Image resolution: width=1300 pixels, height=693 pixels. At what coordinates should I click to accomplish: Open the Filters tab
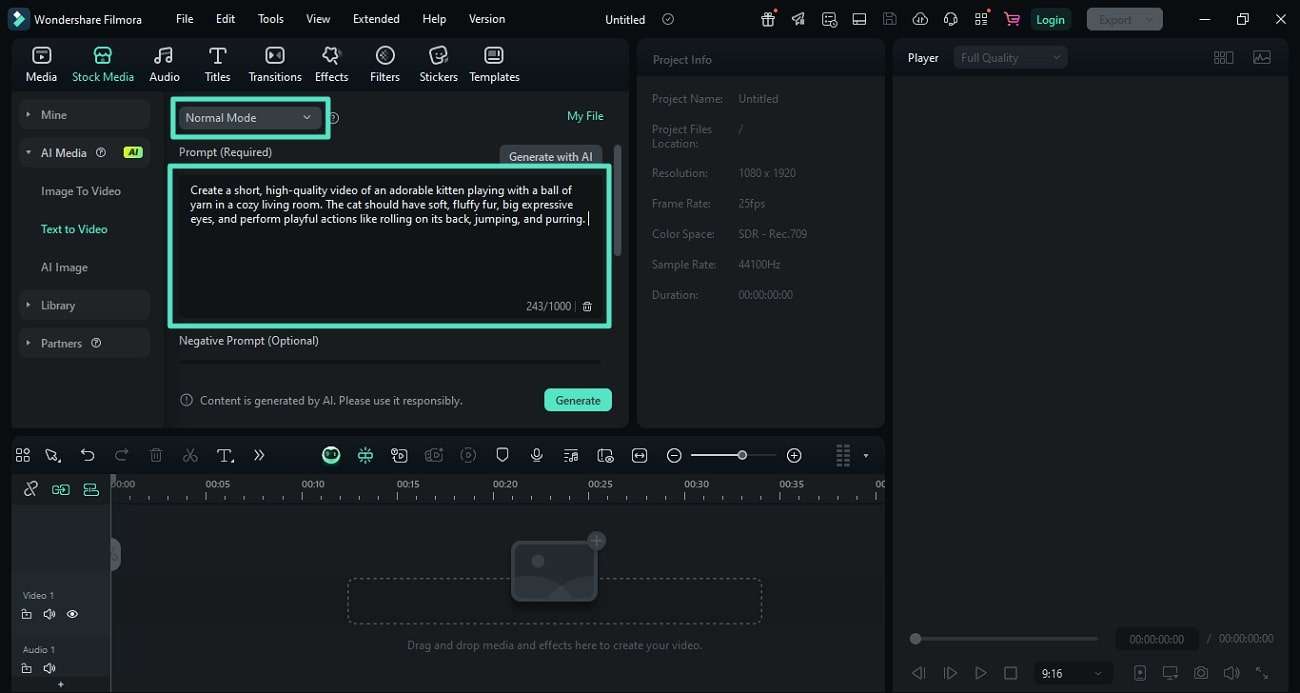(385, 64)
